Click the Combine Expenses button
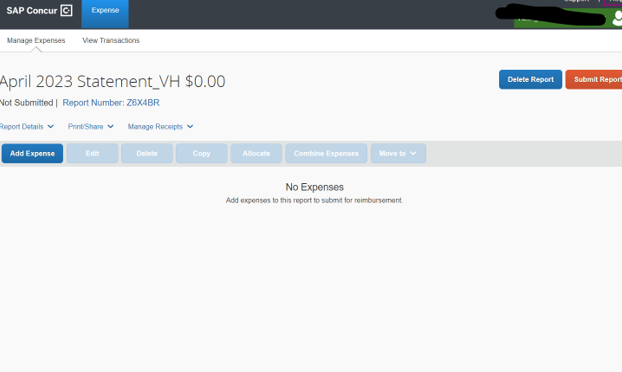Viewport: 622px width, 372px height. (x=326, y=153)
